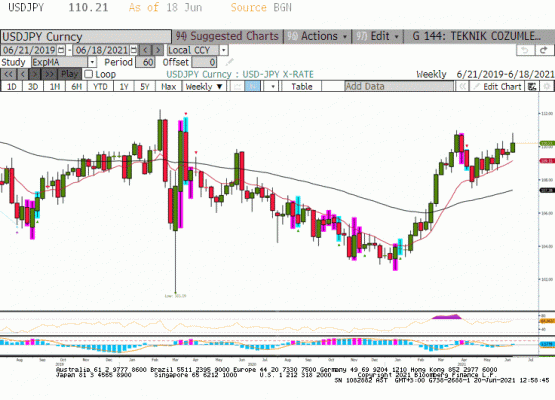Image resolution: width=555 pixels, height=400 pixels.
Task: Shift date range backward with left arrow
Action: pyautogui.click(x=145, y=50)
